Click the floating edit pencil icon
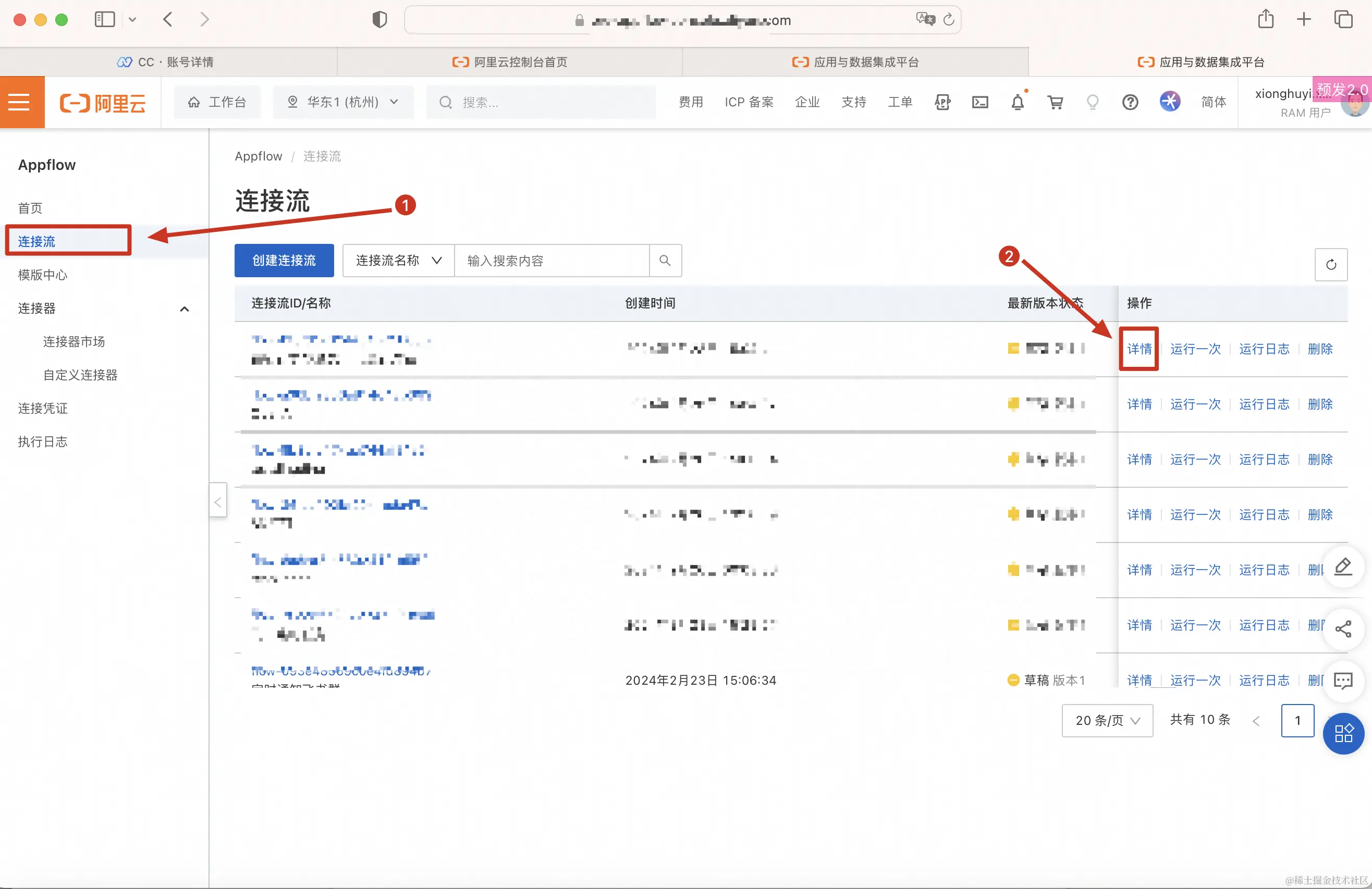1372x889 pixels. point(1343,567)
